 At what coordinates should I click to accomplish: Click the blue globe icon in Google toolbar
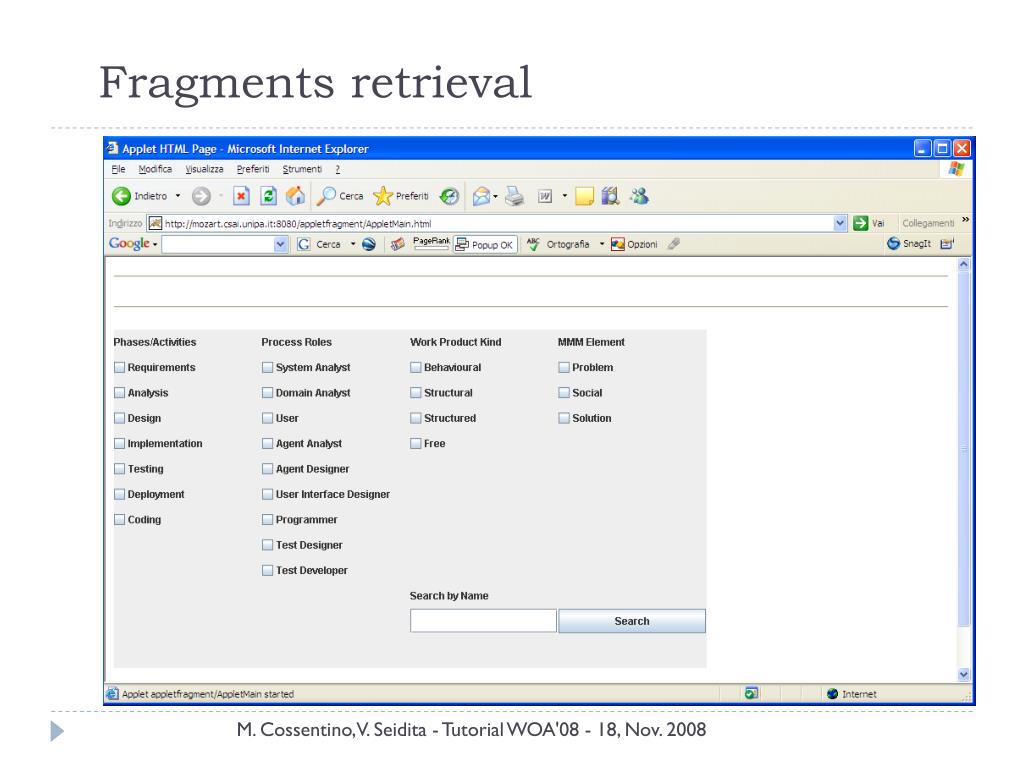[x=369, y=244]
